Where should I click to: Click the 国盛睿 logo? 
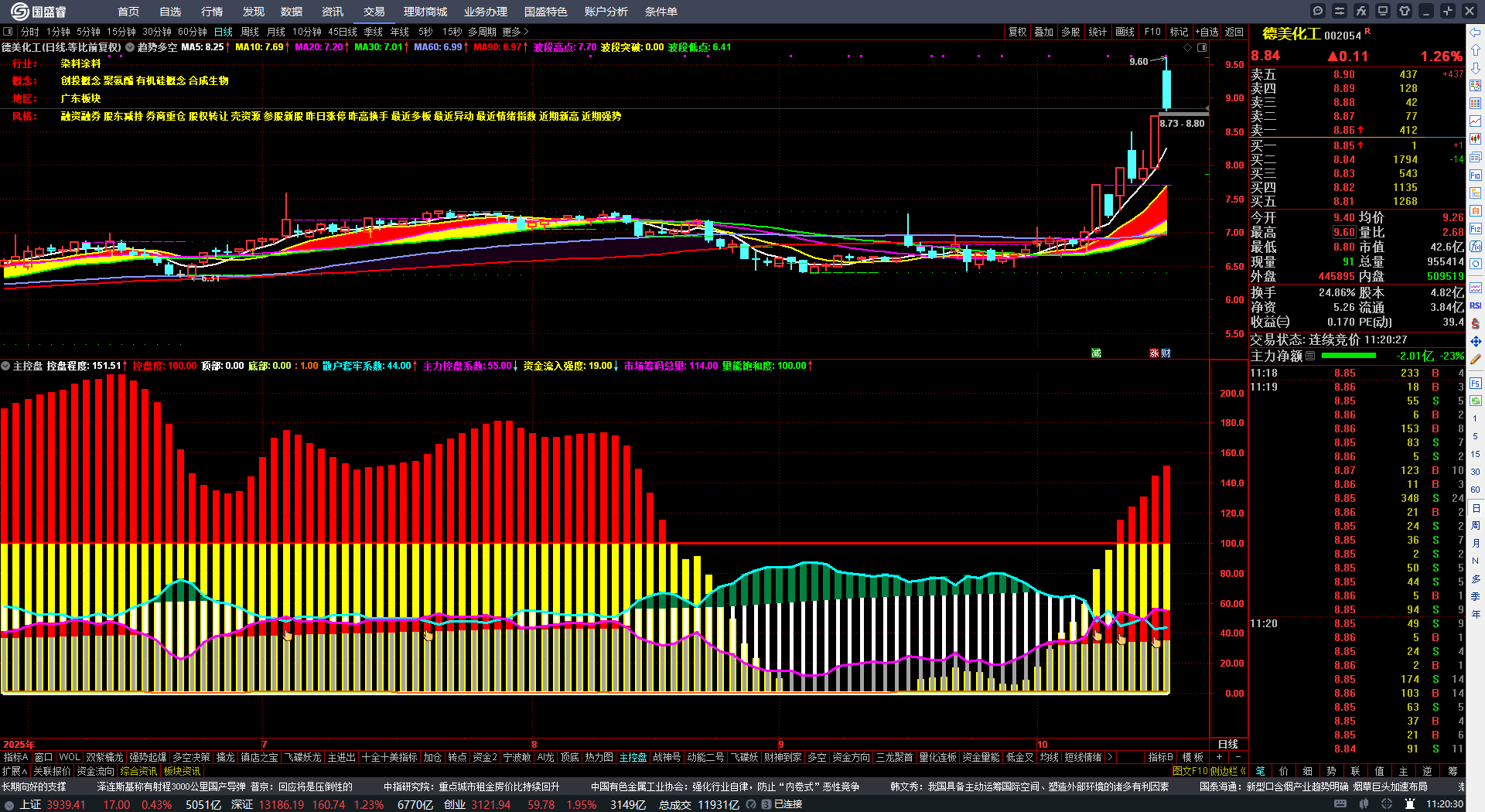point(39,12)
